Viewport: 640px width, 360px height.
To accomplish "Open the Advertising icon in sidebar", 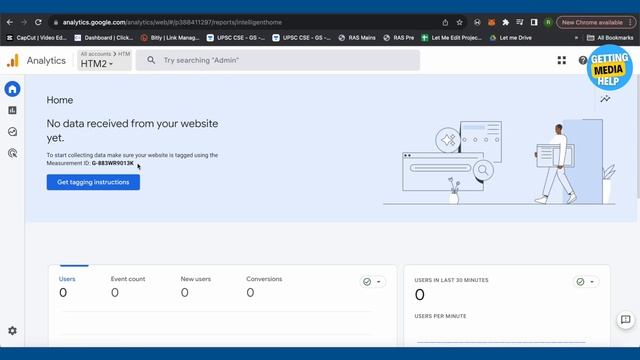I will 12,153.
